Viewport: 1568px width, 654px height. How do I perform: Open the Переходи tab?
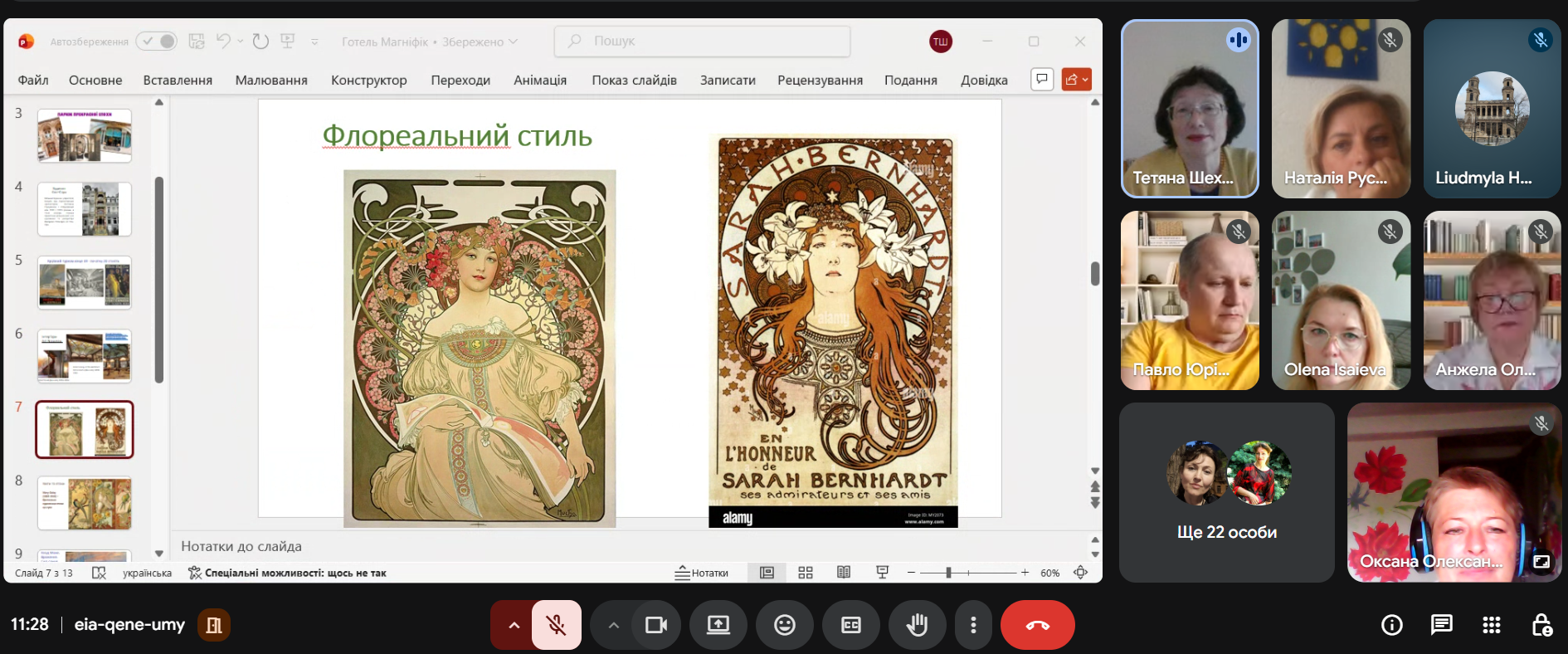coord(460,80)
